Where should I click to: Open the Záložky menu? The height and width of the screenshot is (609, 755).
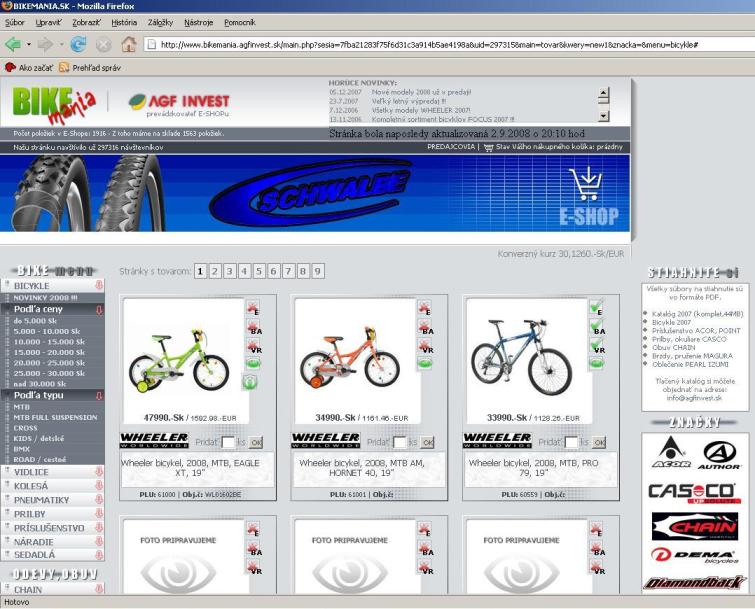point(159,21)
